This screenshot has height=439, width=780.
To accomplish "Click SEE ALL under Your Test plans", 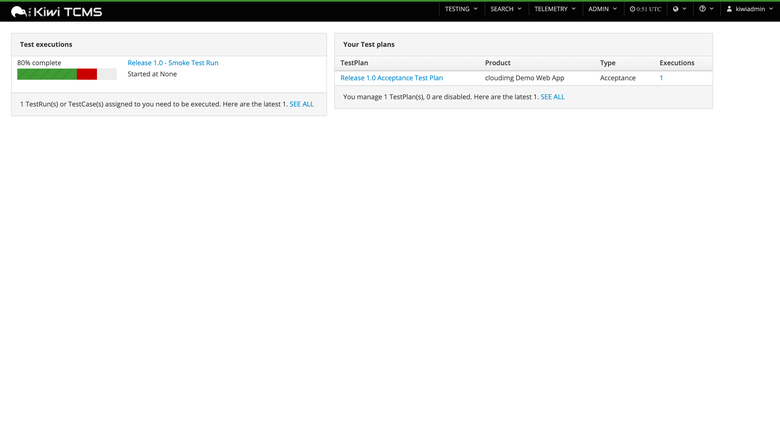I will [x=553, y=96].
